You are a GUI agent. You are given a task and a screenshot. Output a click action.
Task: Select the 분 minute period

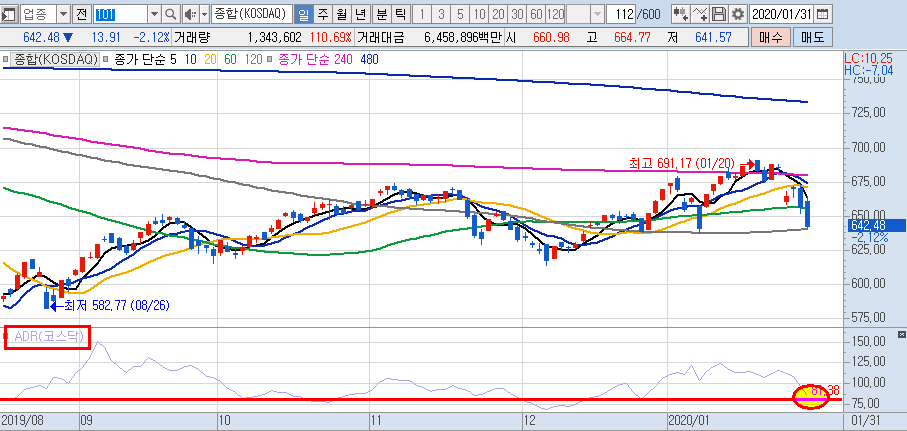[x=382, y=13]
